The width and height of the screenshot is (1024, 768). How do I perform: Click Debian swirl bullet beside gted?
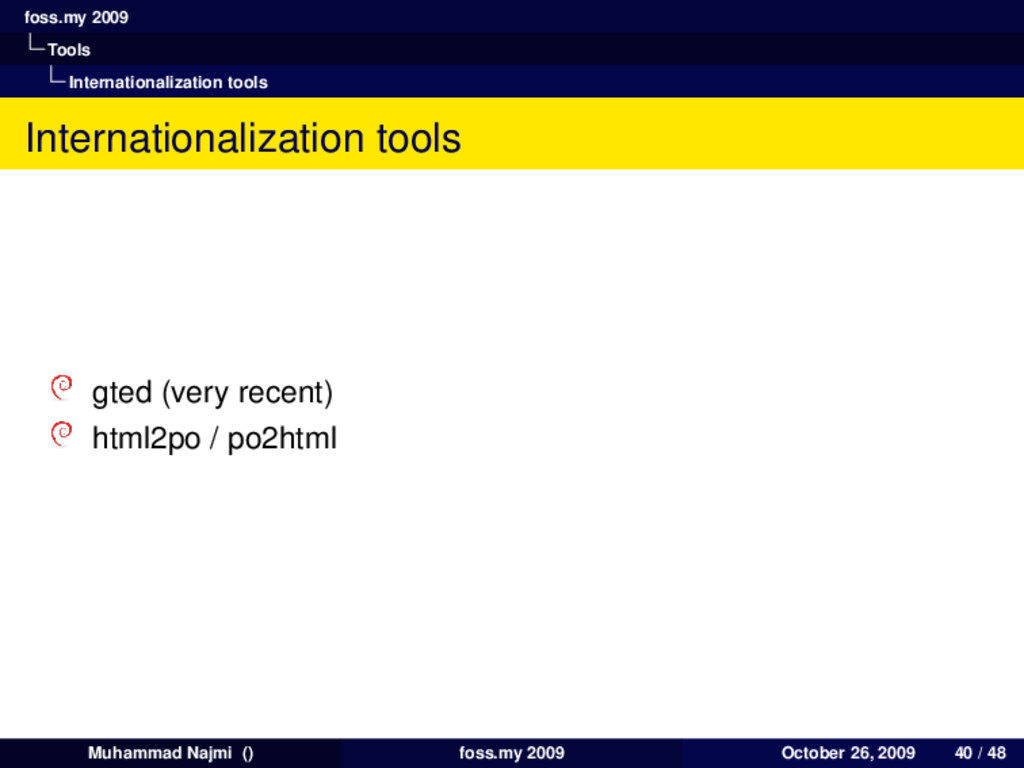coord(61,387)
